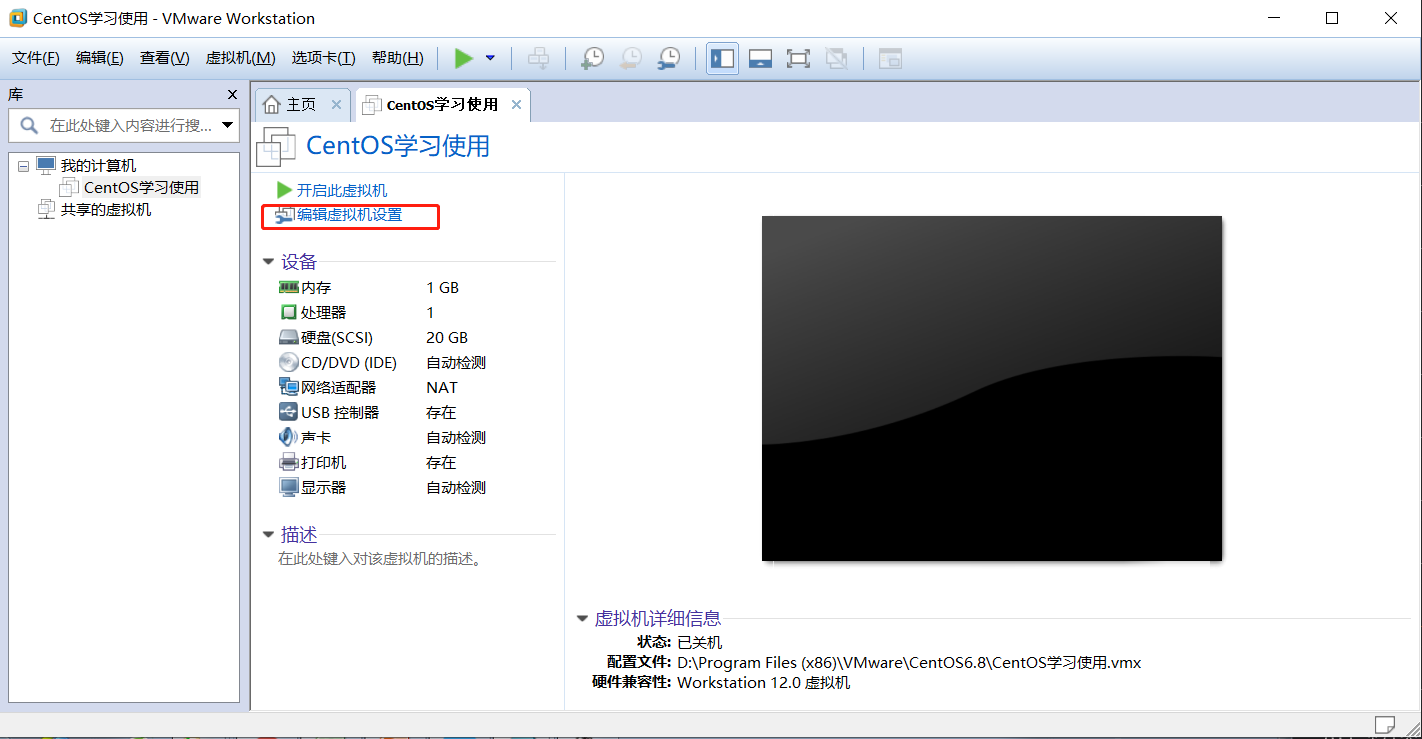Take a snapshot using the toolbar icon
This screenshot has height=739, width=1422.
pyautogui.click(x=593, y=58)
